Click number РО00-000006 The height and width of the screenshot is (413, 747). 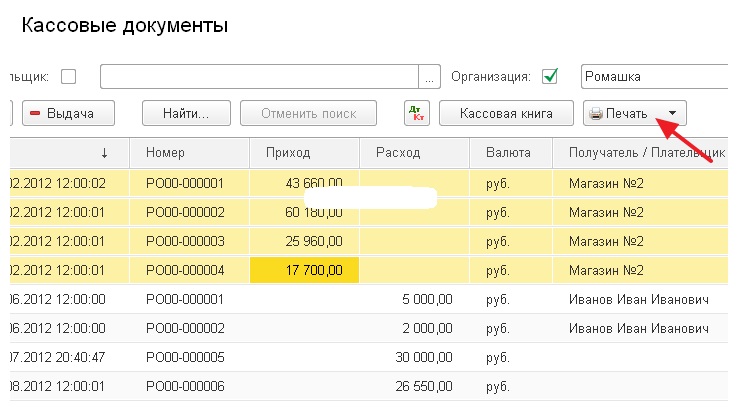185,386
